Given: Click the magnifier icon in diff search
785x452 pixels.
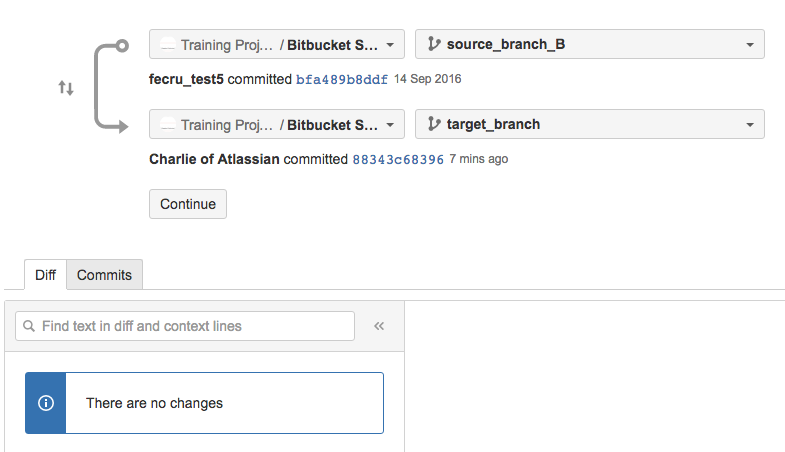Looking at the screenshot, I should (x=29, y=326).
